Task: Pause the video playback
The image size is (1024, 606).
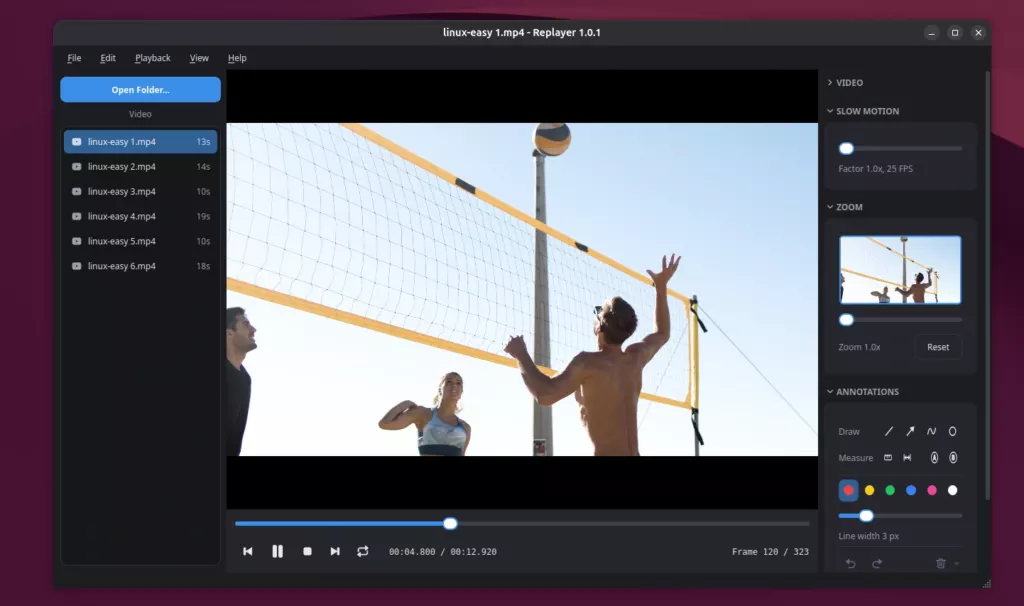Action: coord(278,552)
